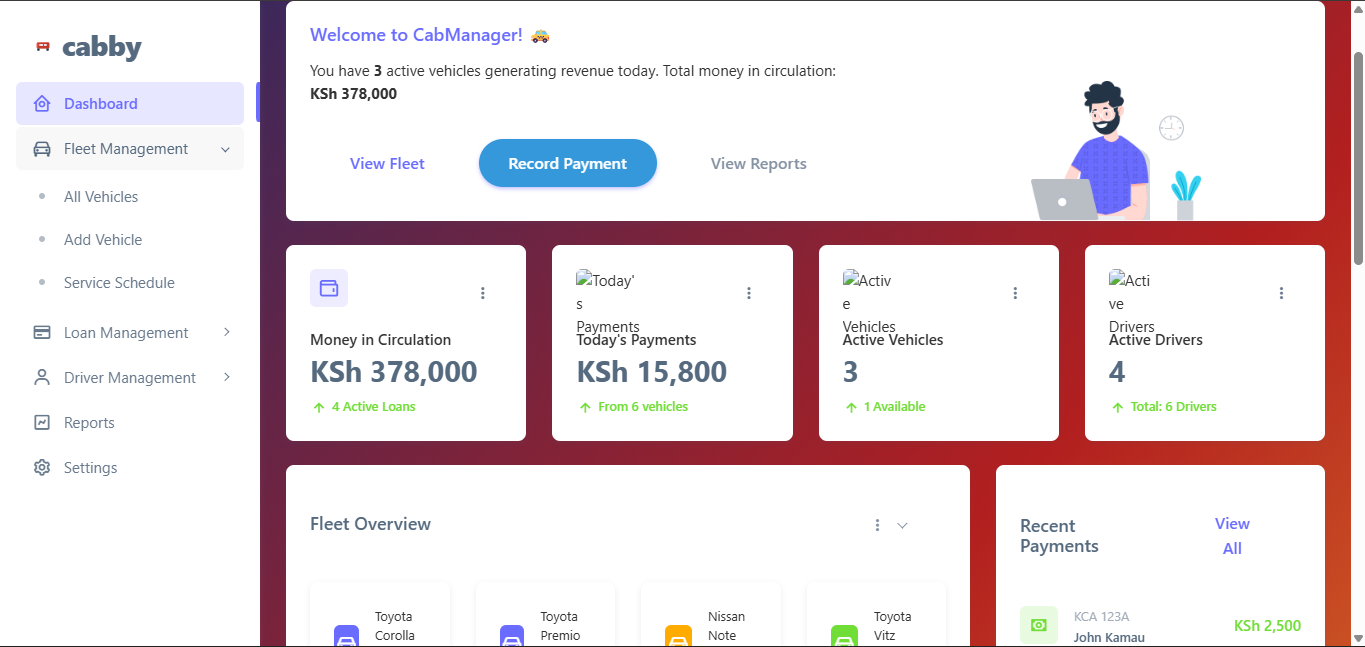Screen dimensions: 1365x647
Task: Click the Driver Management person icon
Action: pos(41,377)
